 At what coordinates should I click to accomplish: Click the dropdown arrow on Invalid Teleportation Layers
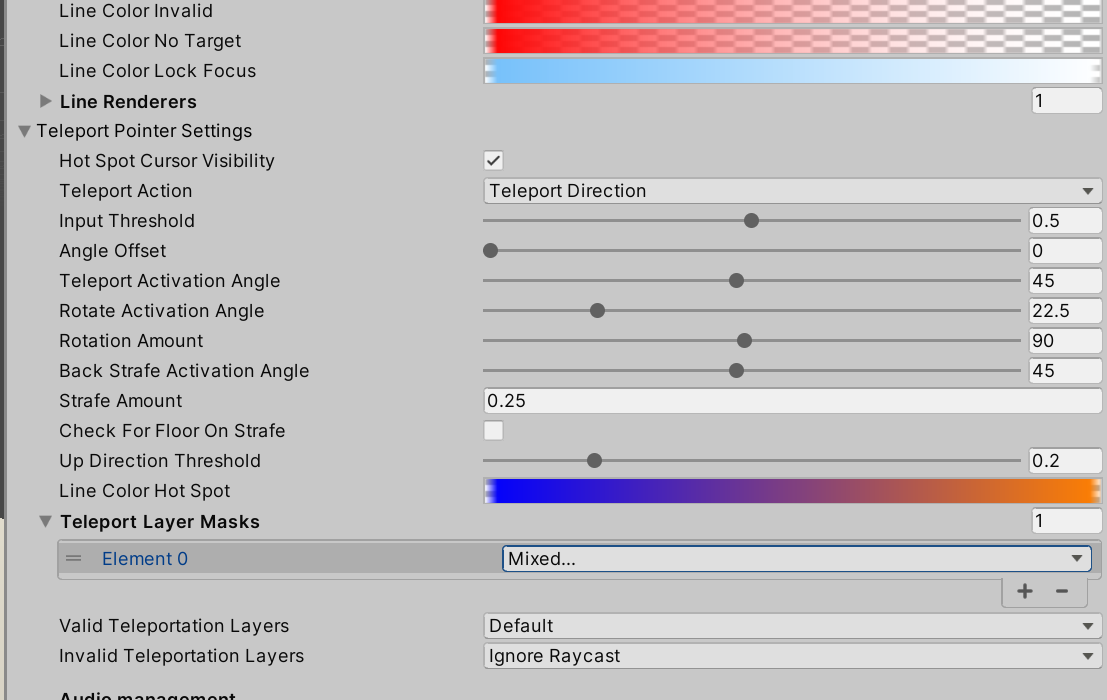1088,656
